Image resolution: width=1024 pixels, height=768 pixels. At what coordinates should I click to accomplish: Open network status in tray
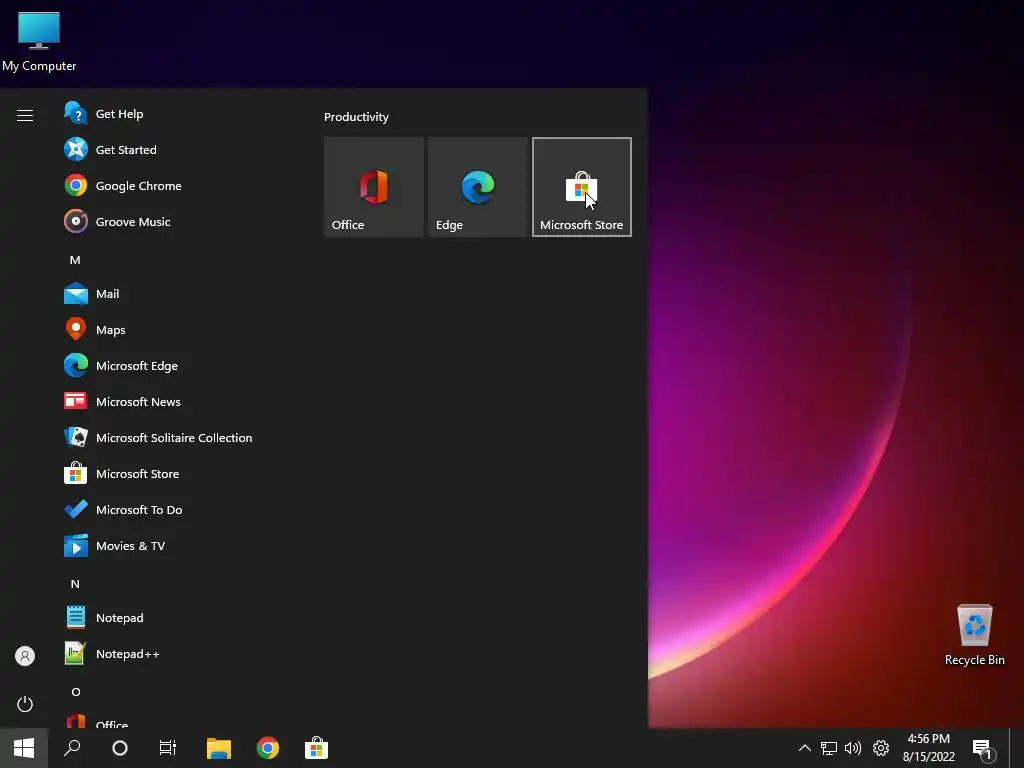coord(829,748)
